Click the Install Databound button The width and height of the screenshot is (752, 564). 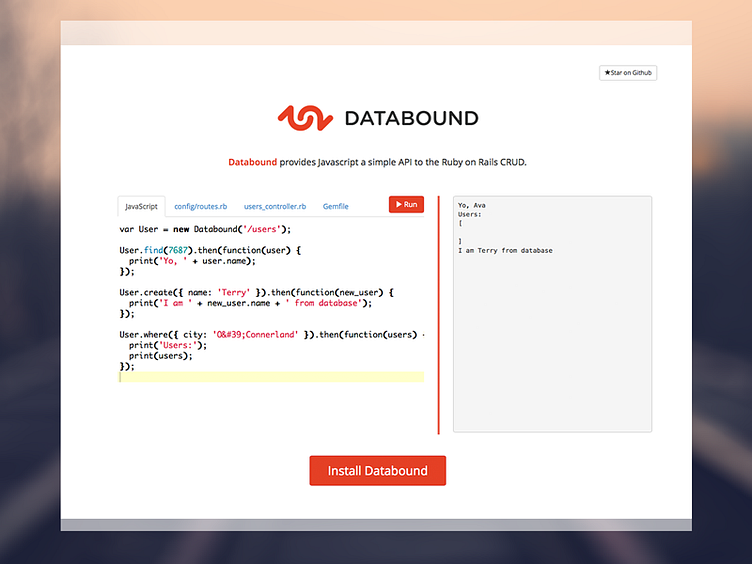pos(377,470)
